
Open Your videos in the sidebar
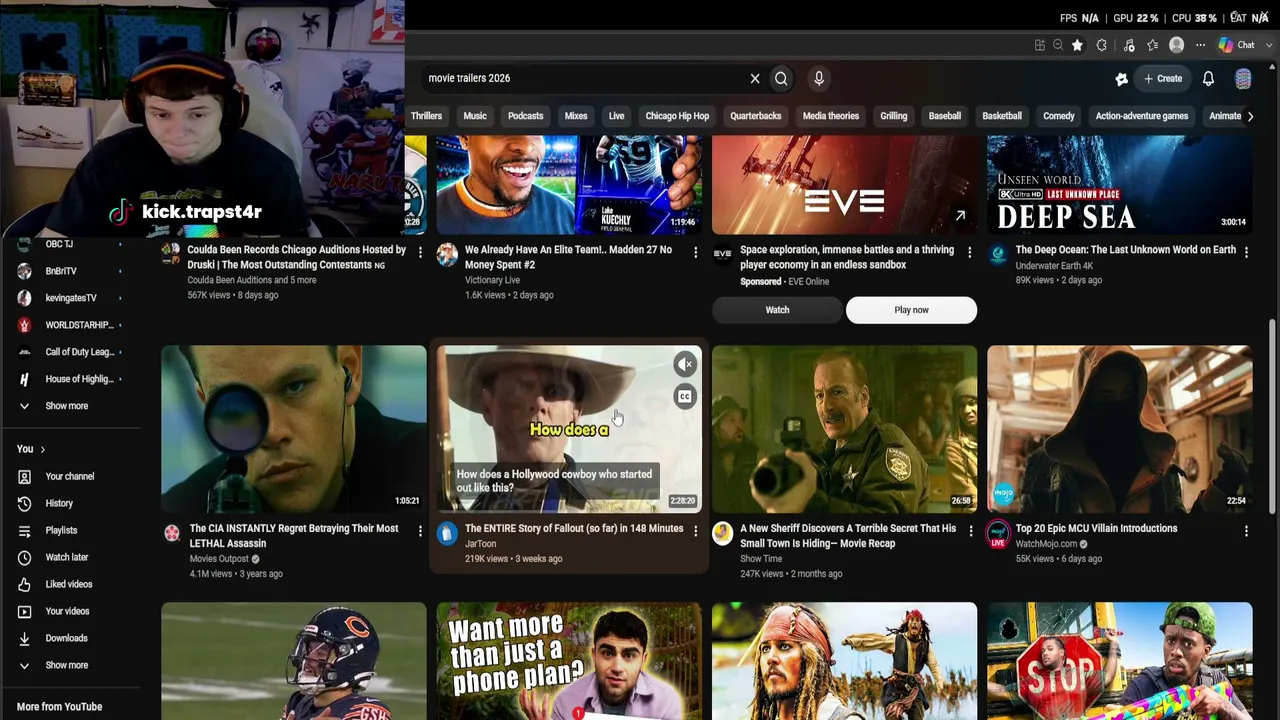pyautogui.click(x=67, y=612)
